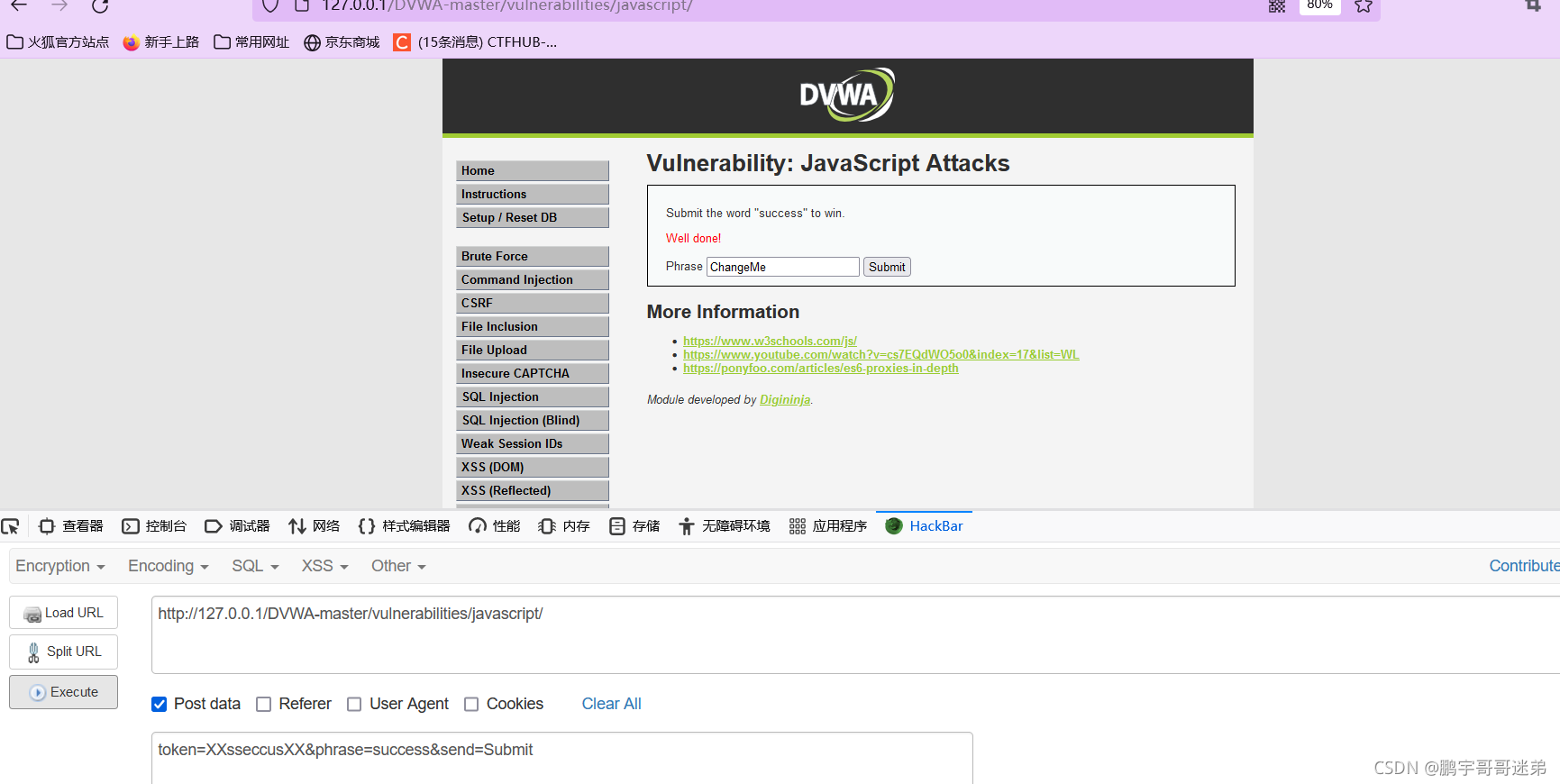Viewport: 1560px width, 784px height.
Task: Open the 新手上路 Firefox bookmark
Action: (161, 42)
